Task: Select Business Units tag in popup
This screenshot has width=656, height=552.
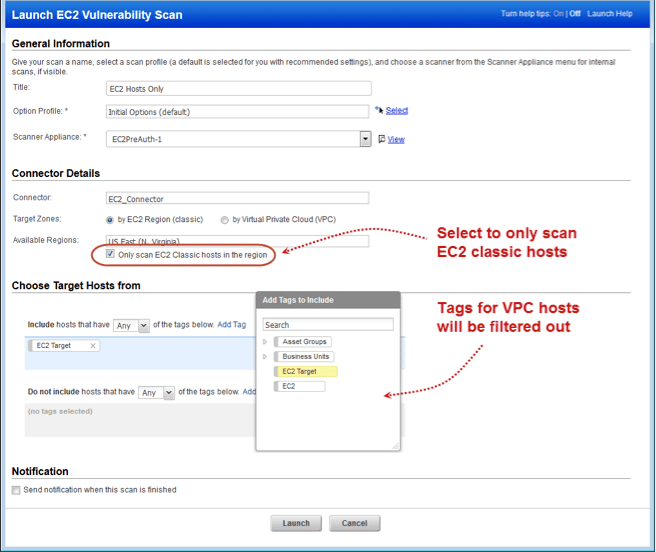Action: click(x=305, y=357)
